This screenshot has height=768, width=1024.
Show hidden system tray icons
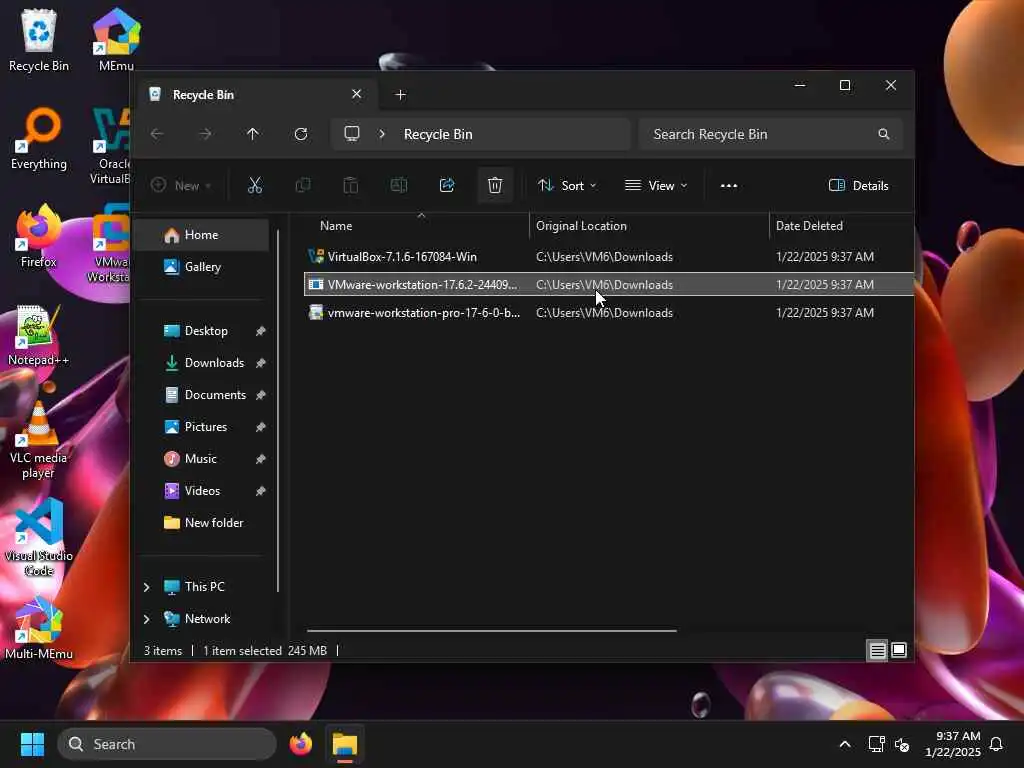[x=844, y=744]
